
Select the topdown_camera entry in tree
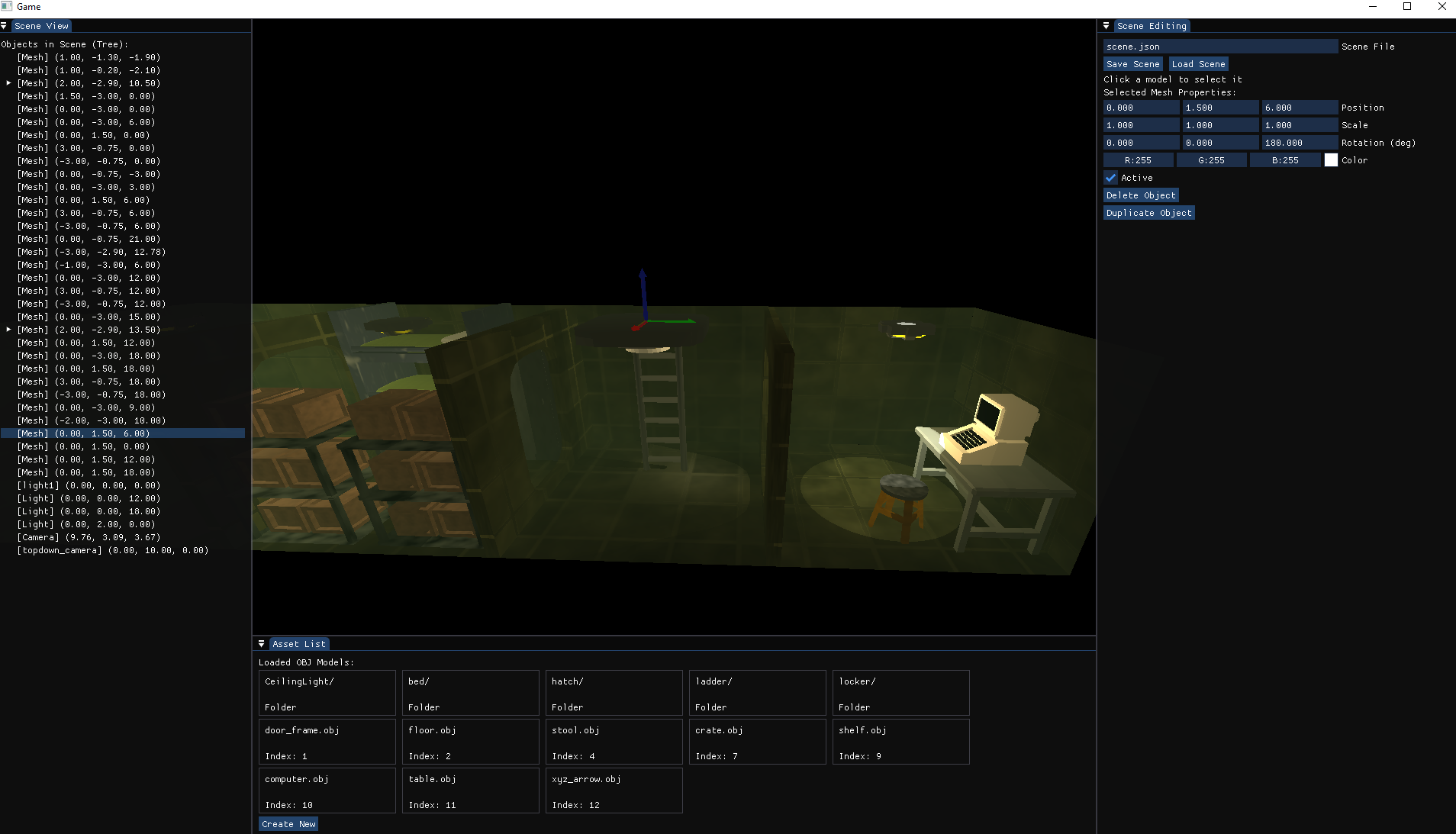pyautogui.click(x=112, y=550)
